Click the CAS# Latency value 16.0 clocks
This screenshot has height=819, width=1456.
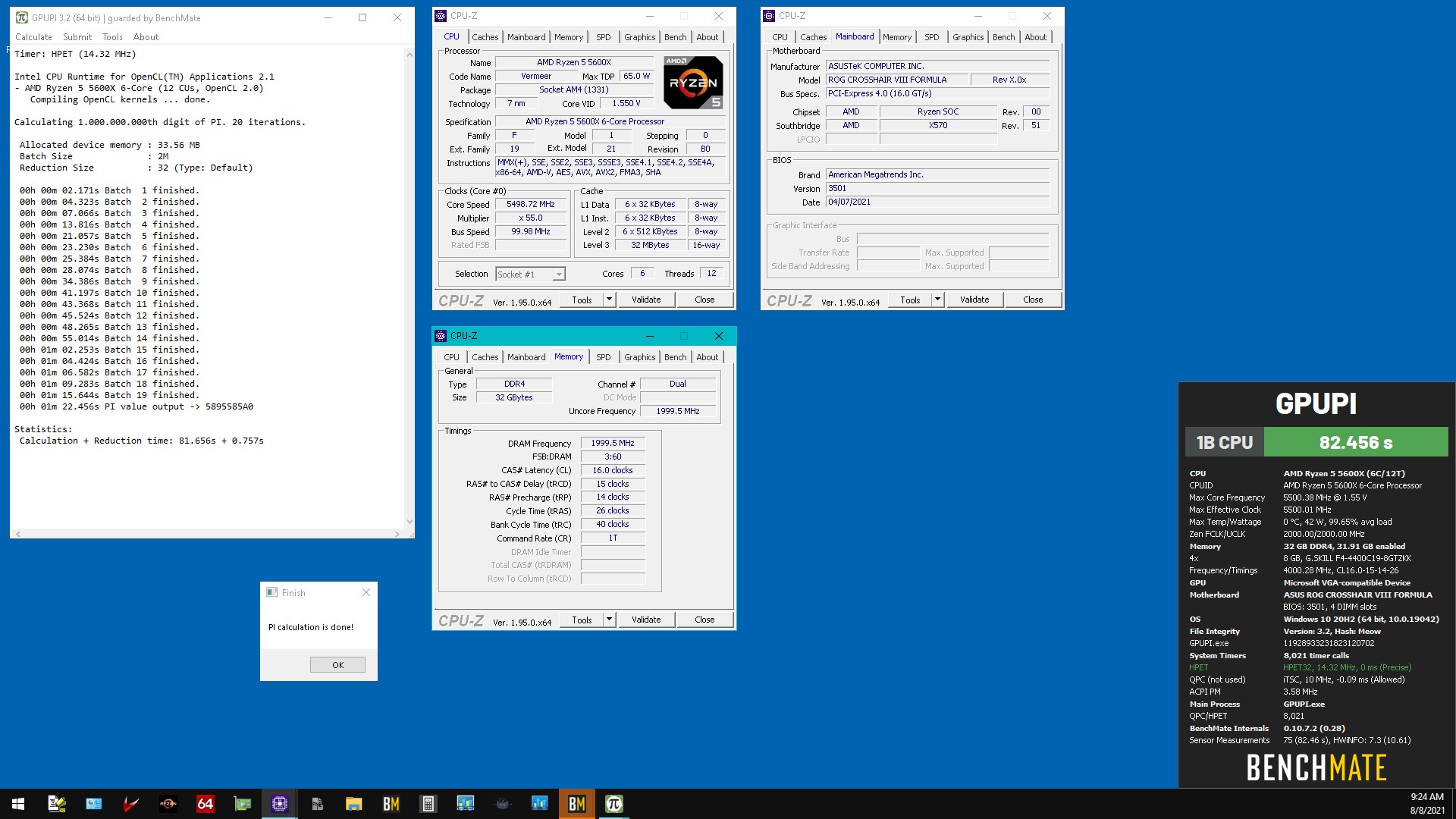[613, 471]
